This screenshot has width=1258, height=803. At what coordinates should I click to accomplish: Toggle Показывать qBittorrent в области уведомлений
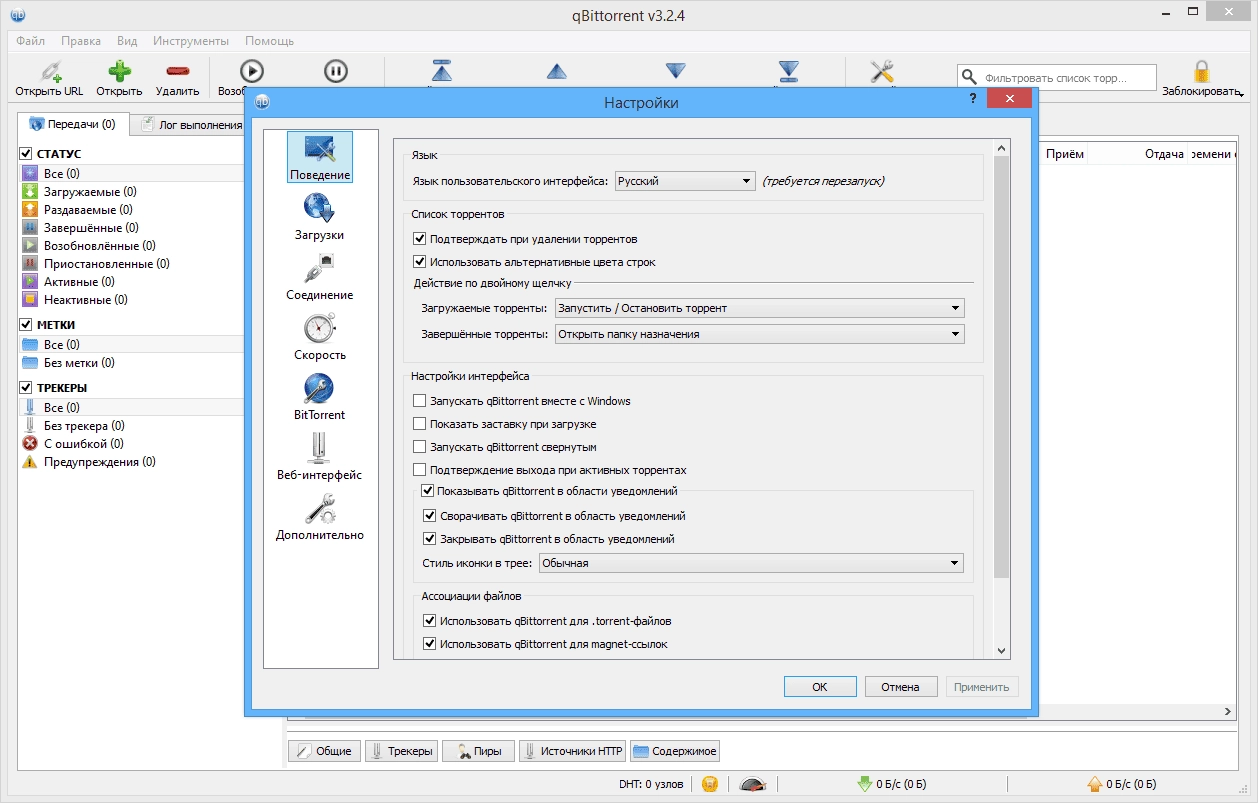(427, 491)
